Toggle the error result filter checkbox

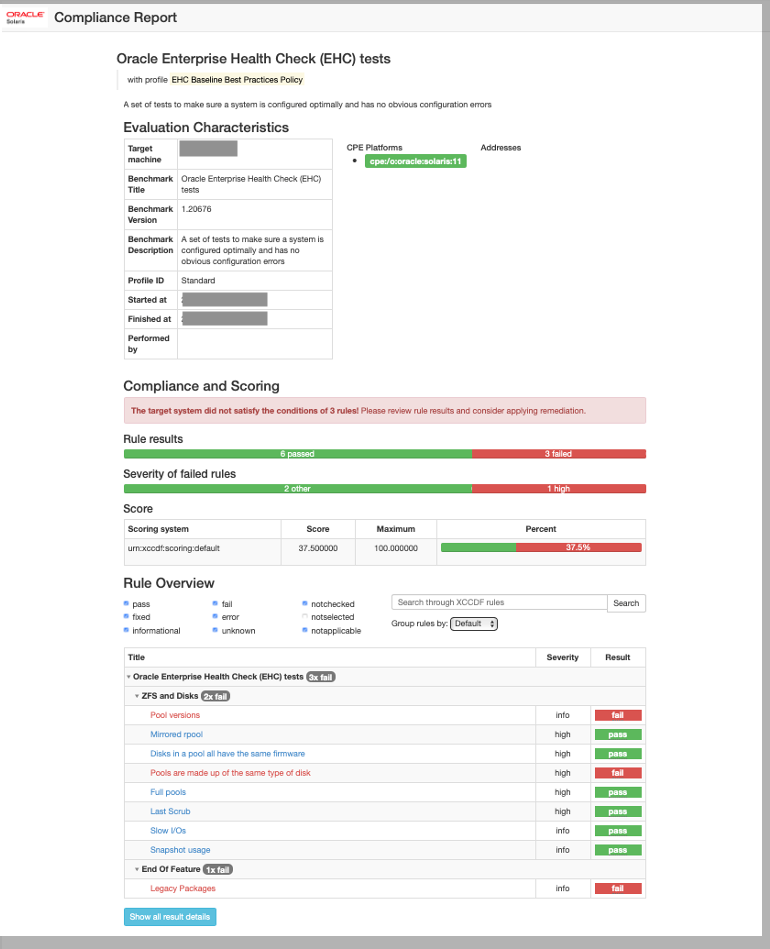pos(216,616)
